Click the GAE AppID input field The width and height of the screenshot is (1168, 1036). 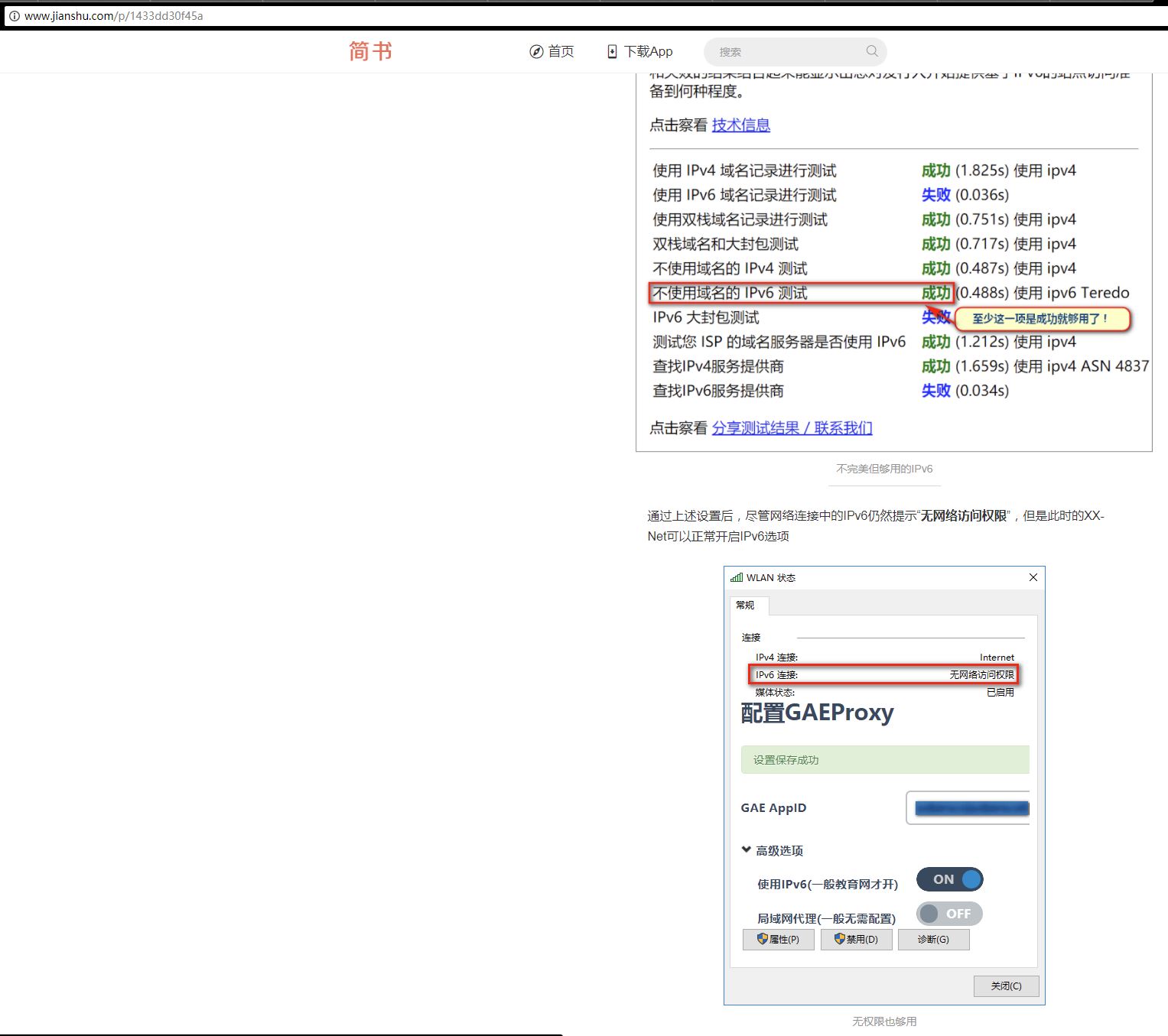(x=968, y=807)
